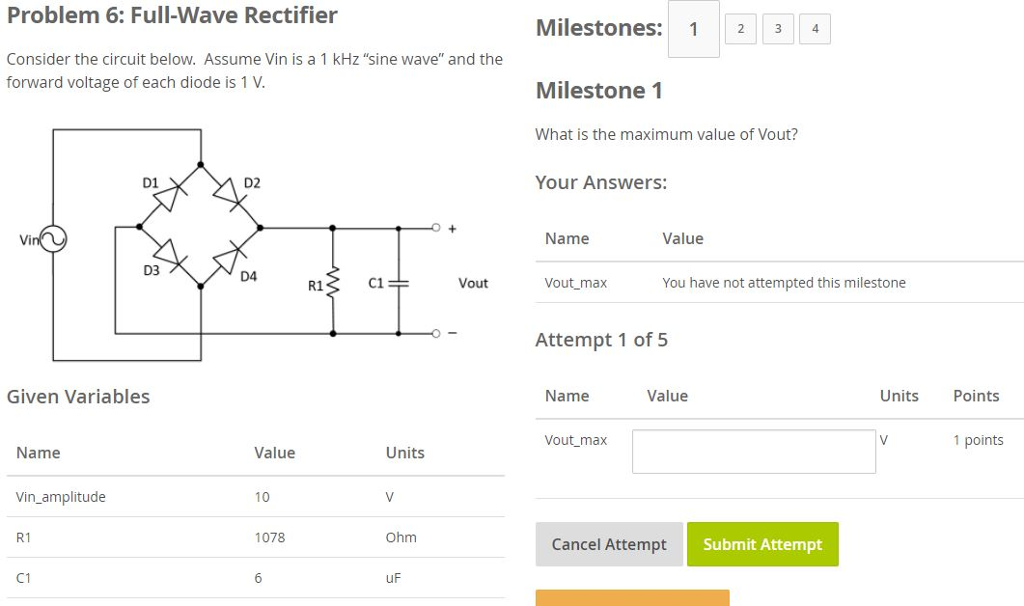Click the Vin sine wave source symbol
Screen dimensions: 1024x606
tap(51, 239)
